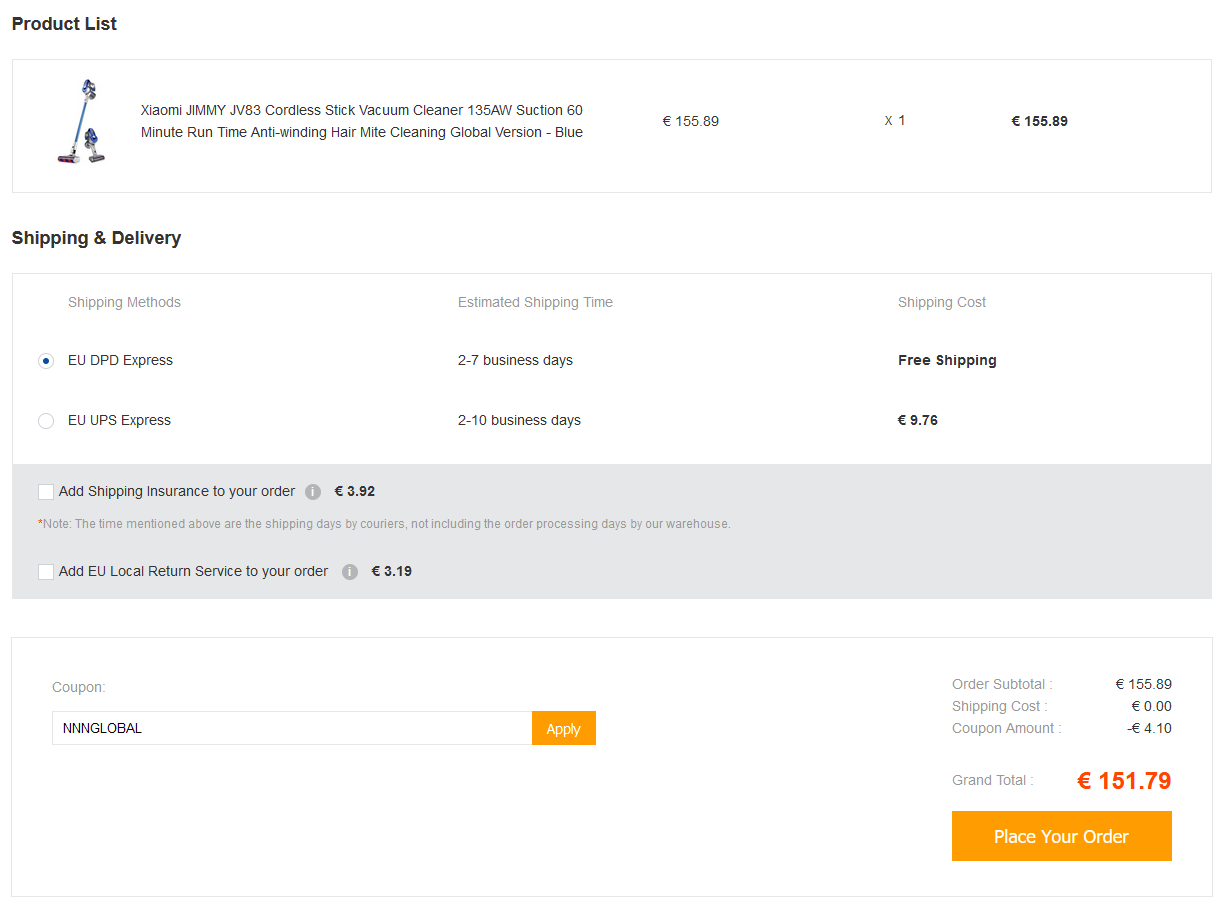Enable Add Shipping Insurance checkbox
The width and height of the screenshot is (1224, 914).
(46, 492)
